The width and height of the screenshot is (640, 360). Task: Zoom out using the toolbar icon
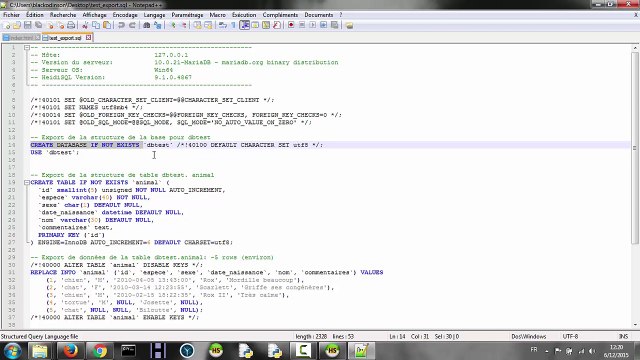183,25
